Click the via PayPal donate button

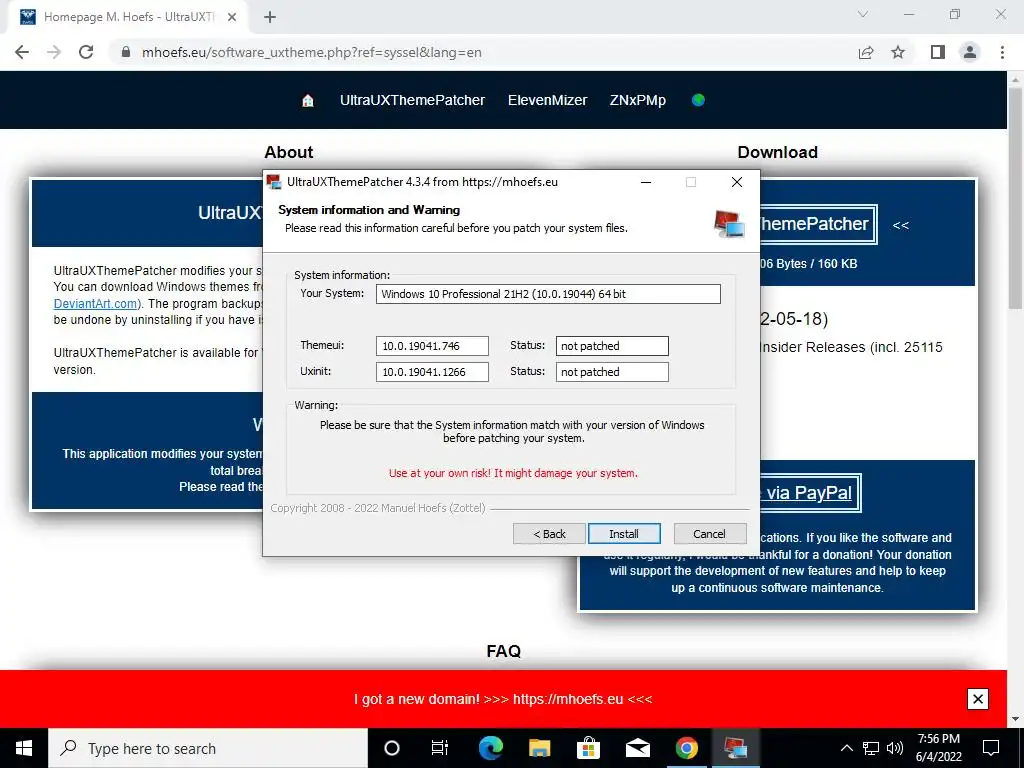pos(810,492)
